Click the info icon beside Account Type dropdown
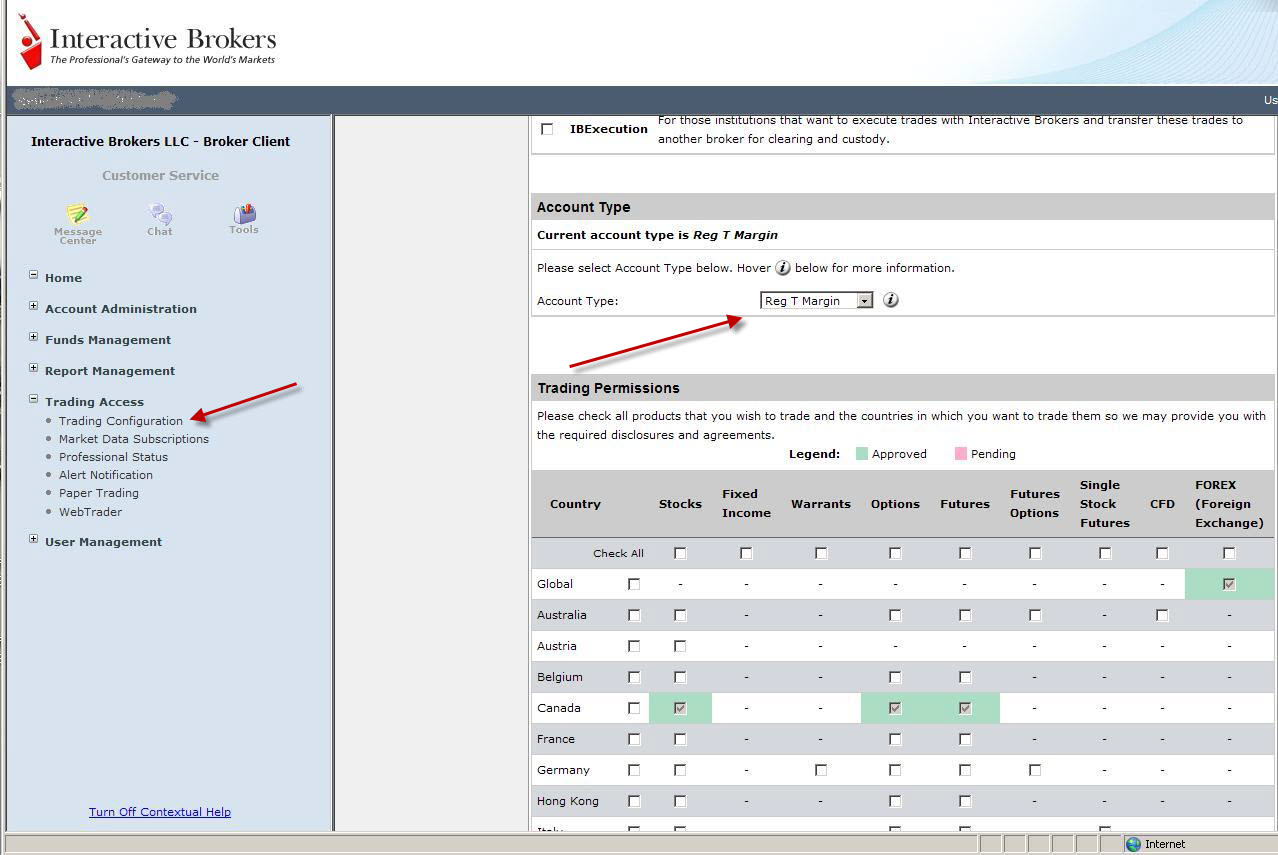This screenshot has width=1278, height=855. [891, 300]
